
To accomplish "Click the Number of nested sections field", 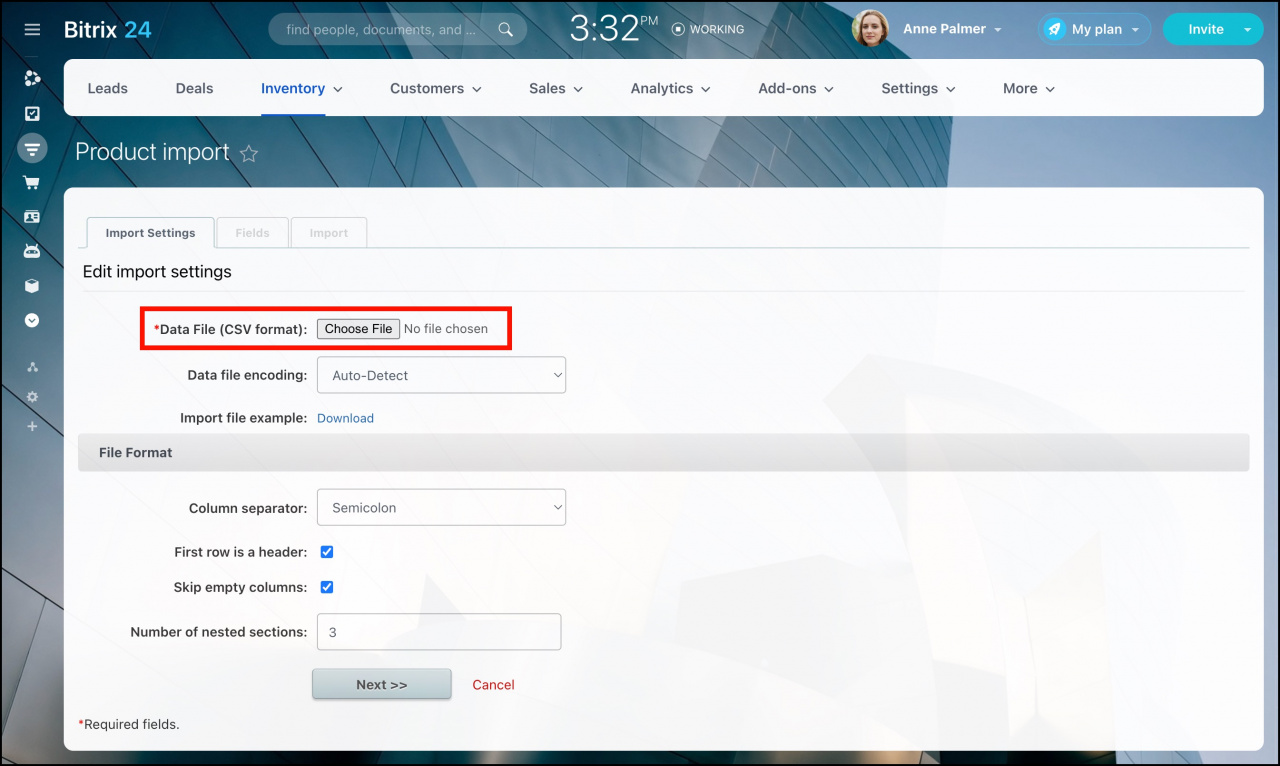I will coord(439,632).
